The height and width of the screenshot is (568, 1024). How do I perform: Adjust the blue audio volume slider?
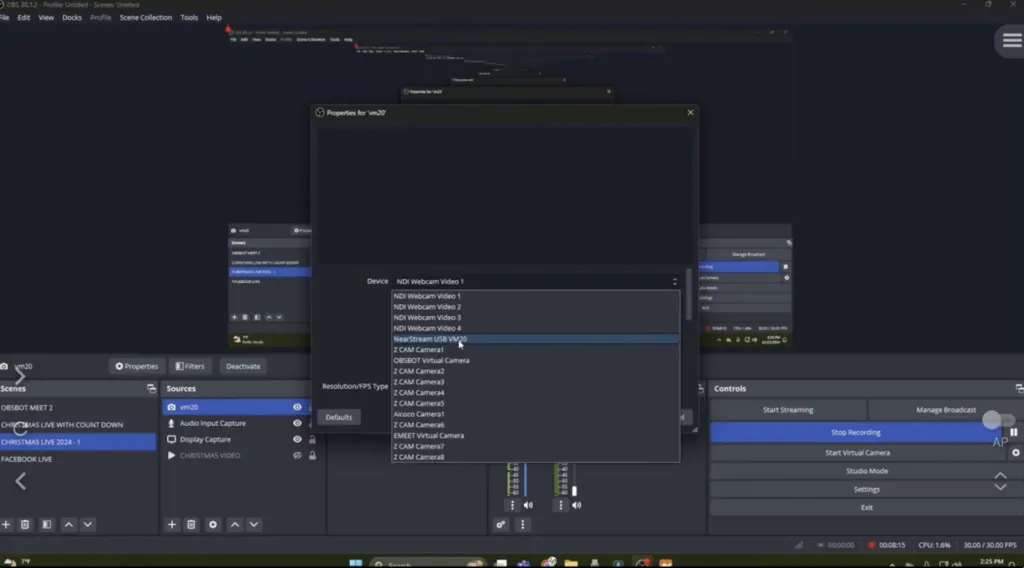tap(526, 480)
